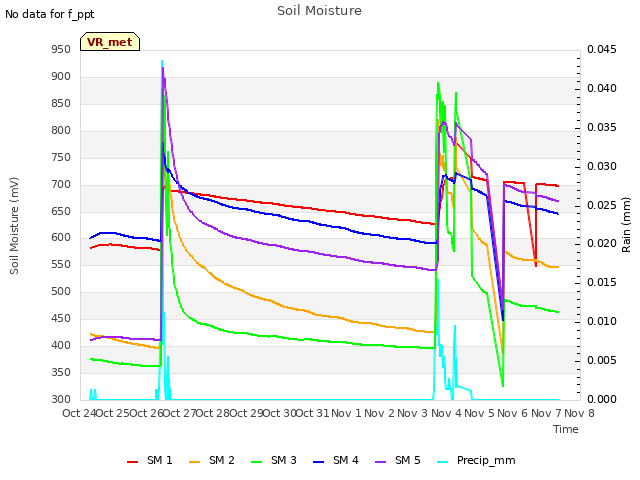640x480 pixels.
Task: Click the orange SM 2 legend swatch
Action: (195, 462)
